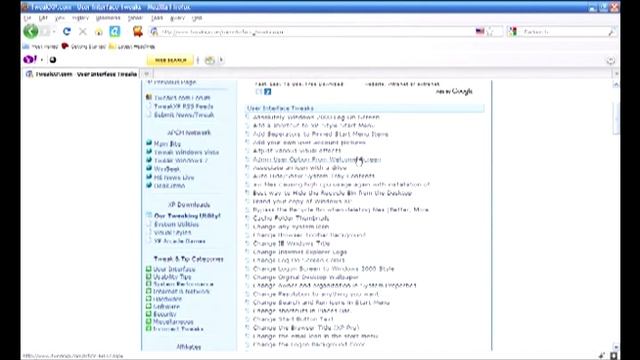Open the back/forward history dropdown arrow
The height and width of the screenshot is (360, 640).
pos(54,32)
